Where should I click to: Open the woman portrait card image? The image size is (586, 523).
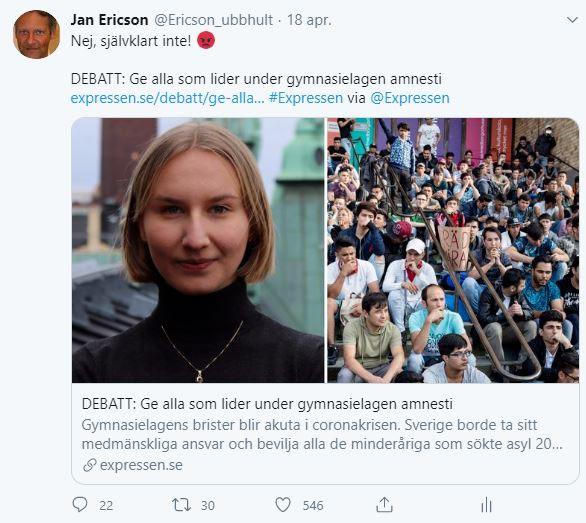198,250
